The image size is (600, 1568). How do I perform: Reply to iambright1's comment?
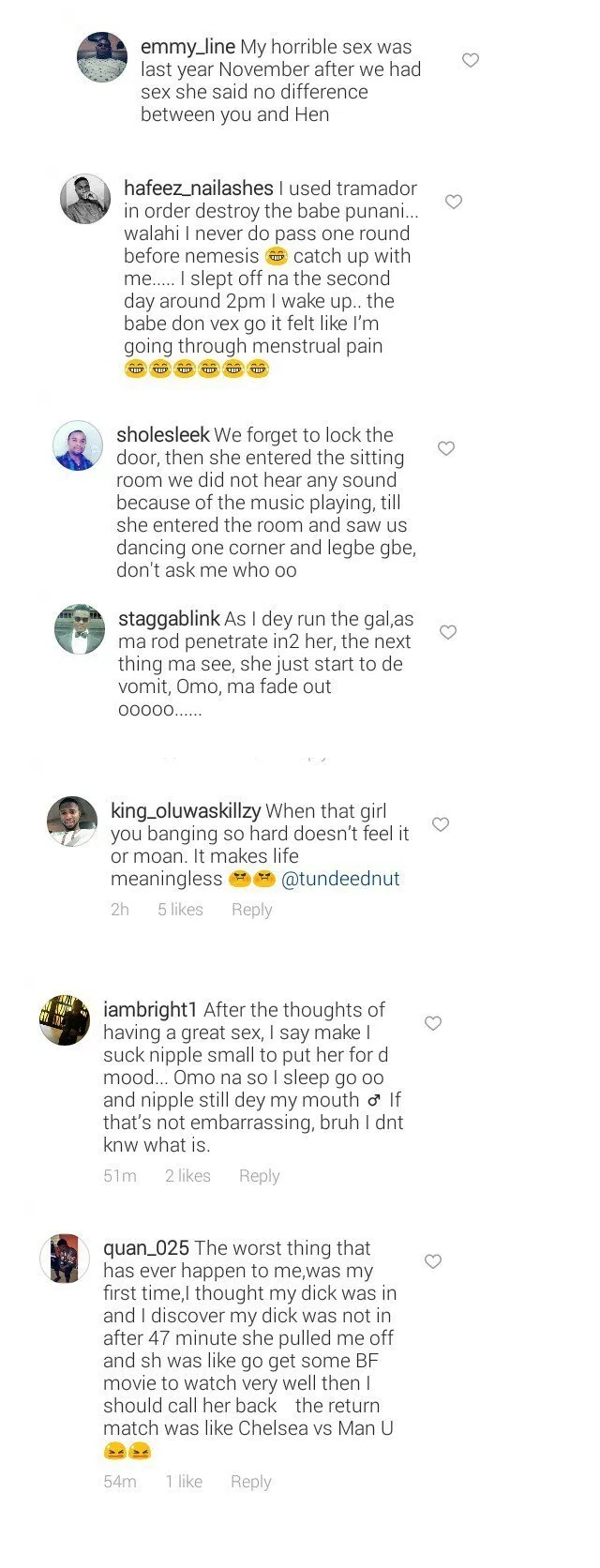259,1176
